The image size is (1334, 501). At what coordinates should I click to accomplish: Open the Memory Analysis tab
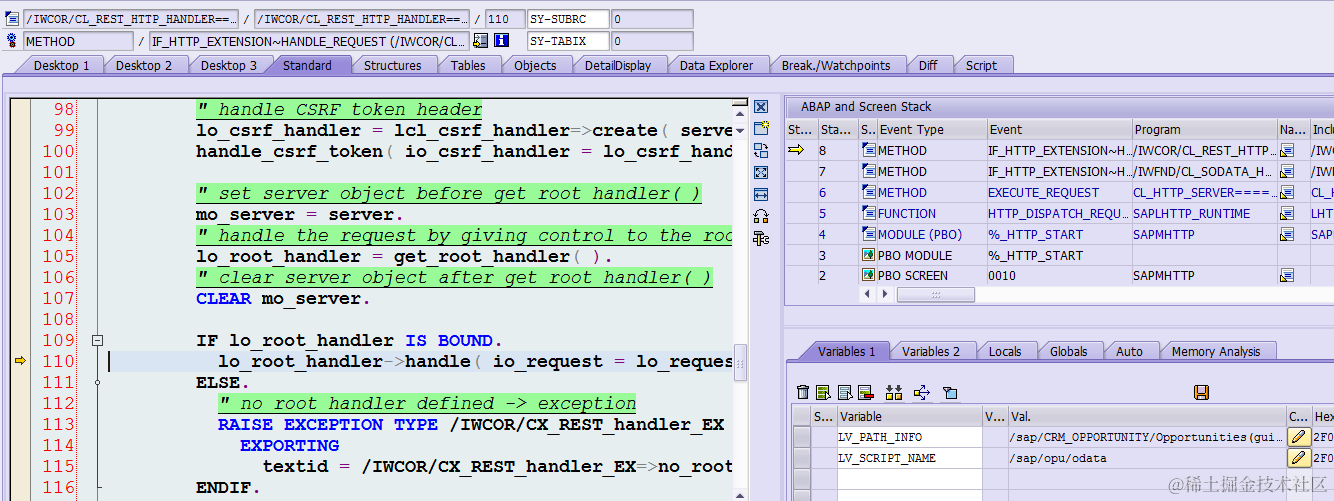1216,351
